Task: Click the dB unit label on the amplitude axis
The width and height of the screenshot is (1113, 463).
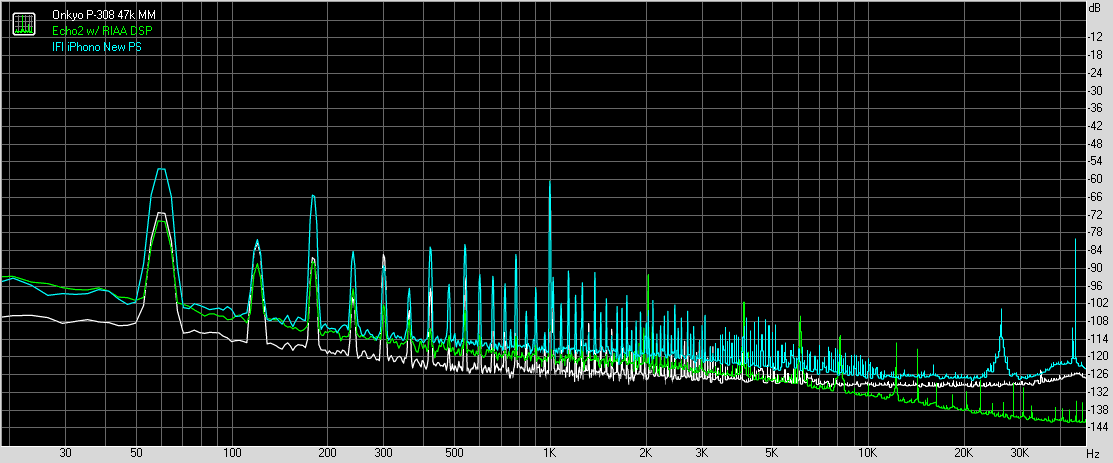Action: [1098, 8]
